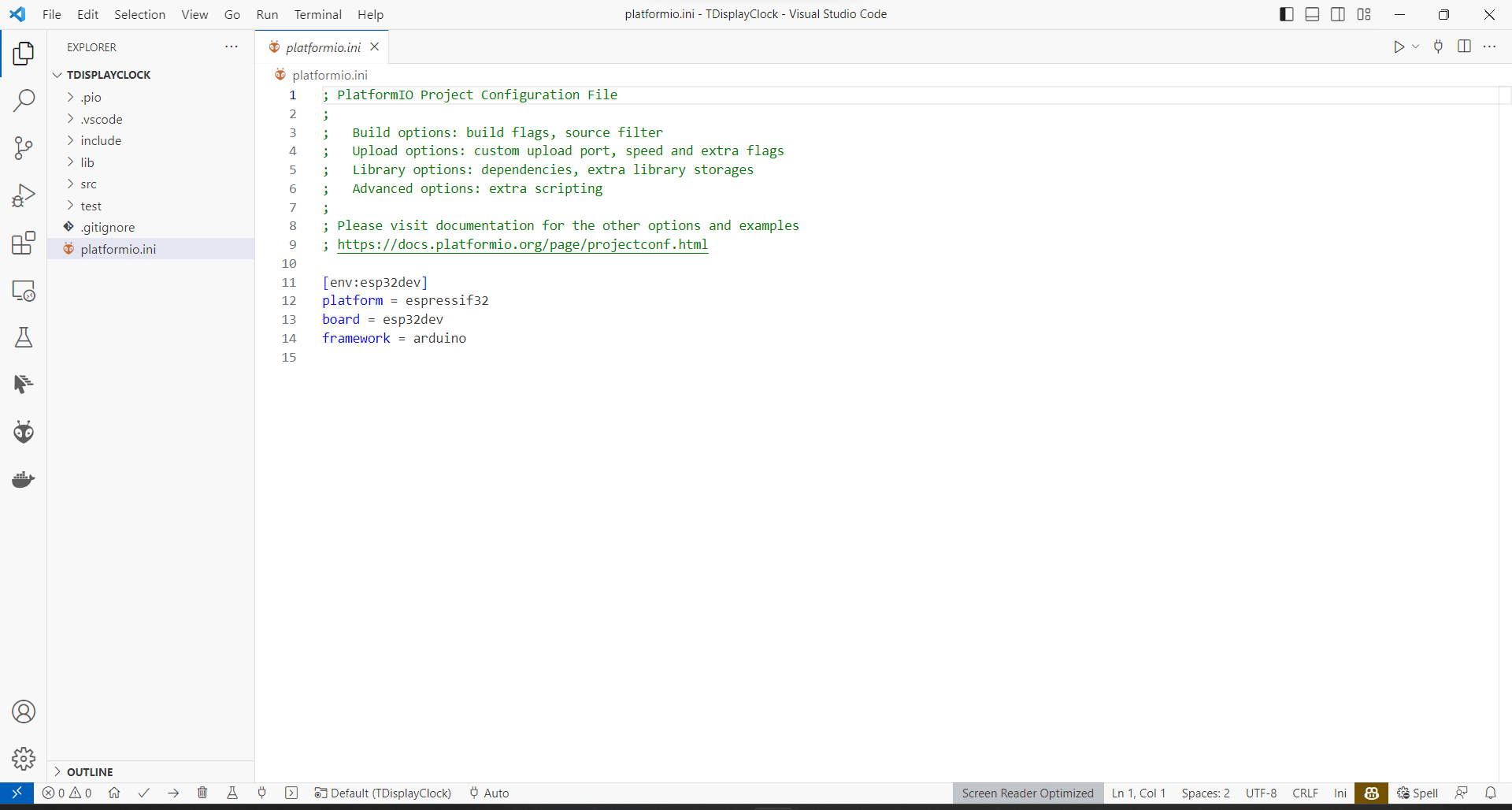Screen dimensions: 1512x810
Task: Open the Edit menu
Action: (x=87, y=14)
